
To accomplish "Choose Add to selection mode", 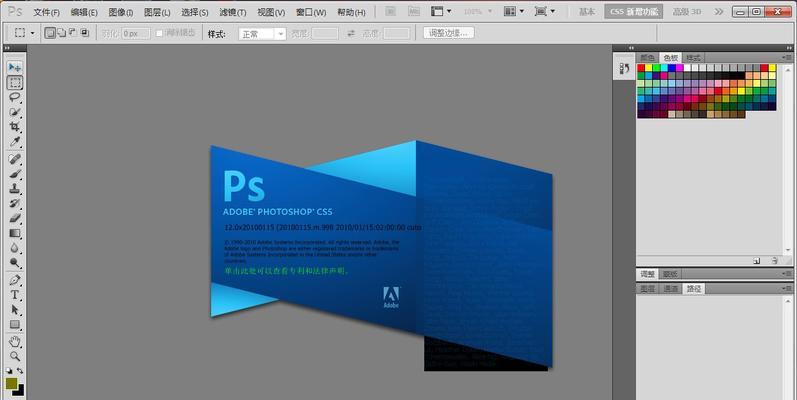I will pos(62,33).
